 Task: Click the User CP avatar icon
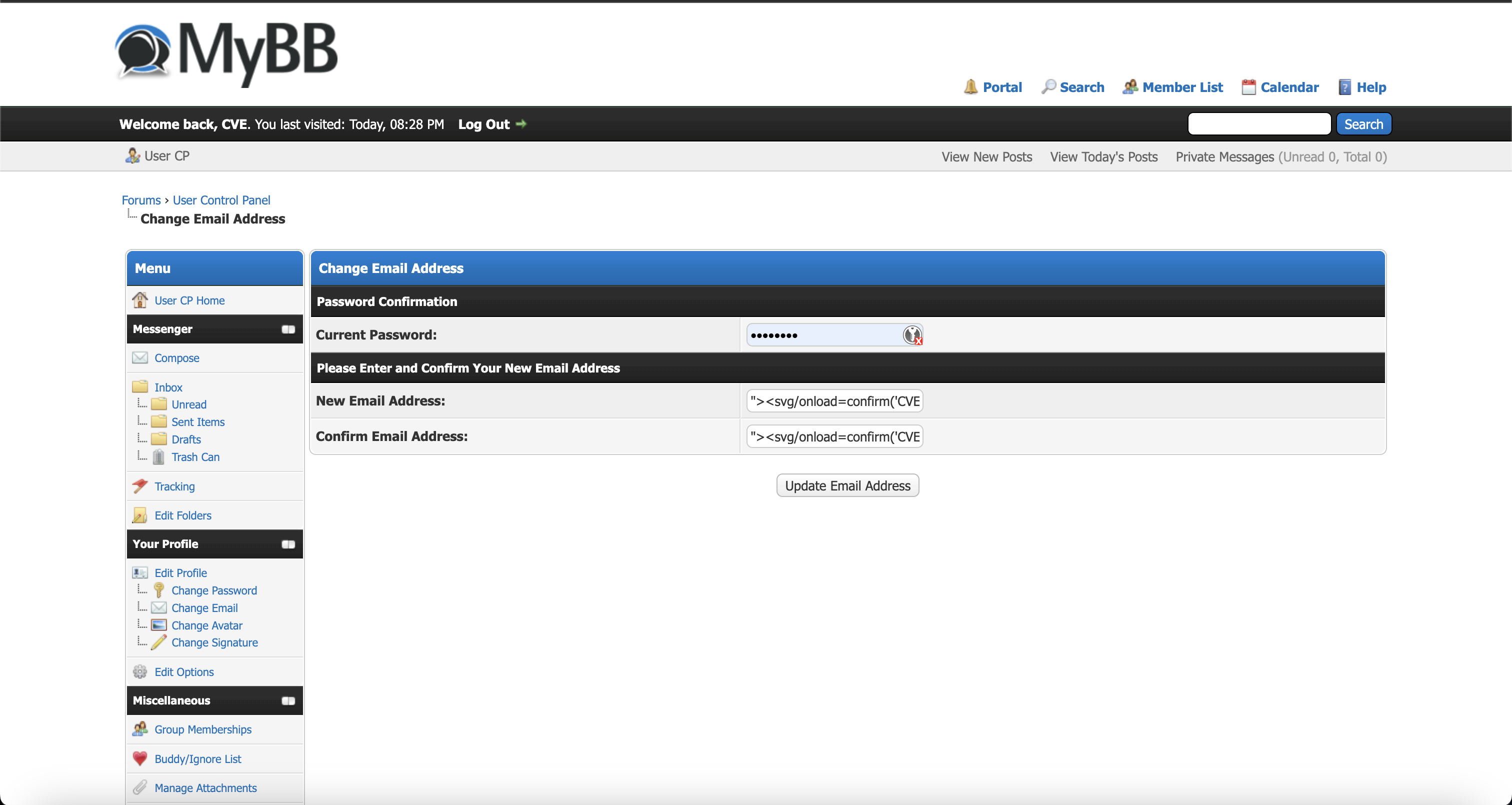[132, 155]
